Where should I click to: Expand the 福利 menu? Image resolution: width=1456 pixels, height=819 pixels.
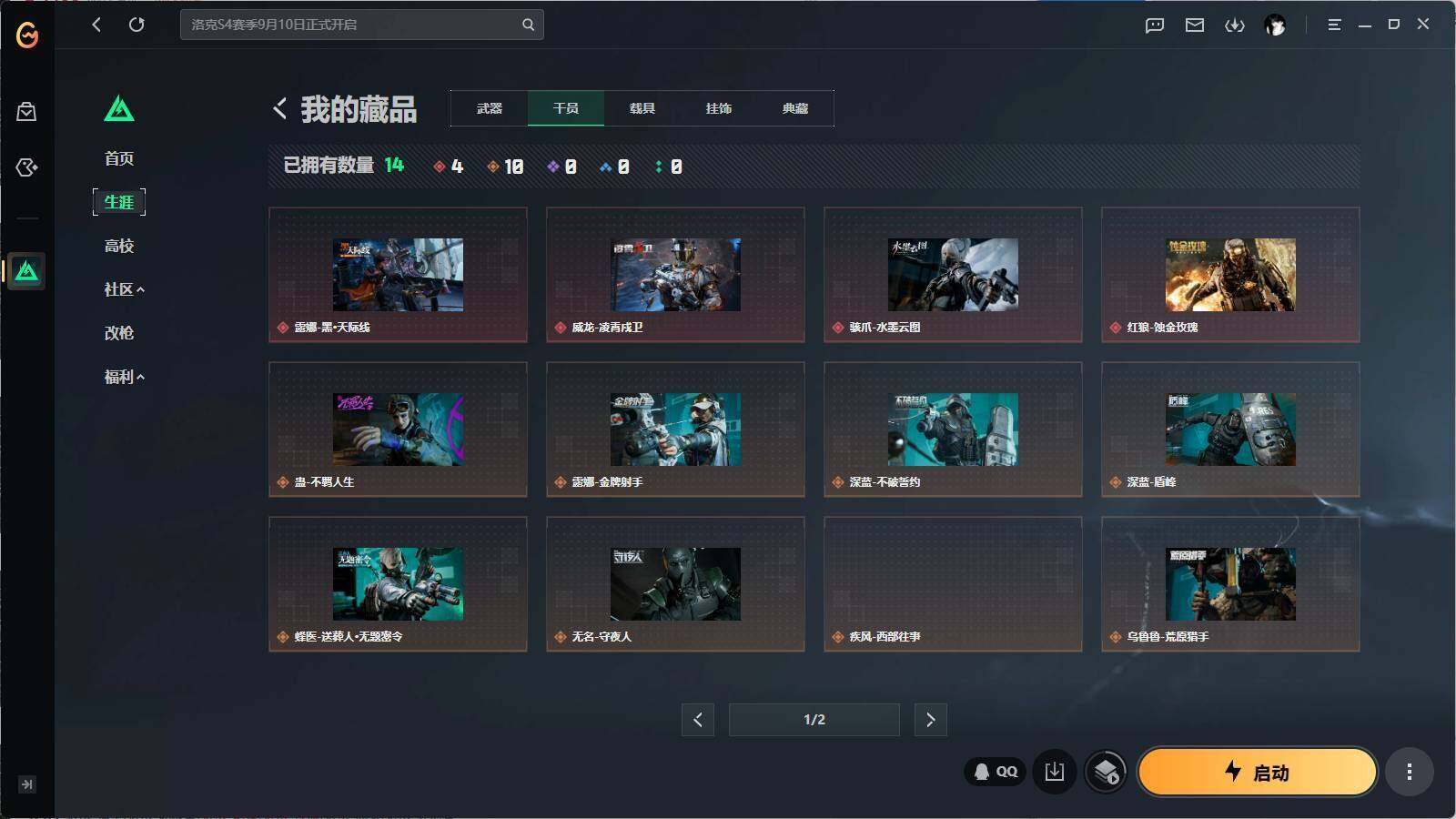[x=125, y=377]
